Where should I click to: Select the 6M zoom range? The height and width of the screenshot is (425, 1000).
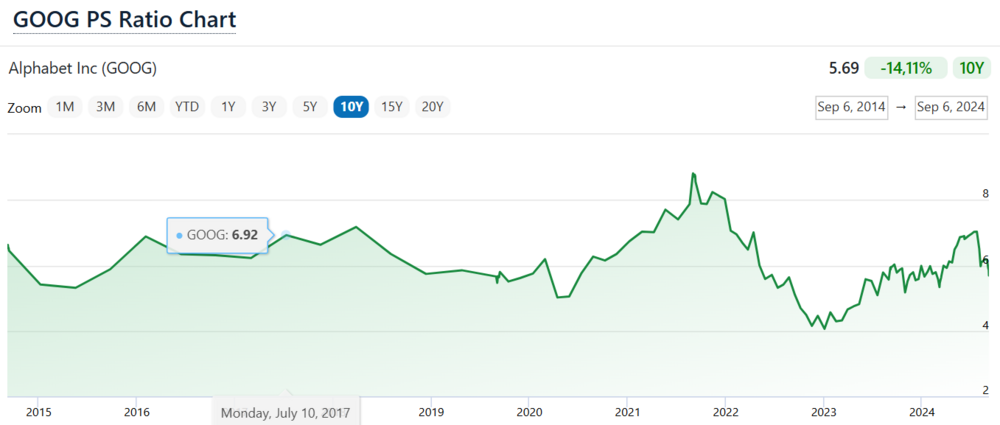click(147, 107)
